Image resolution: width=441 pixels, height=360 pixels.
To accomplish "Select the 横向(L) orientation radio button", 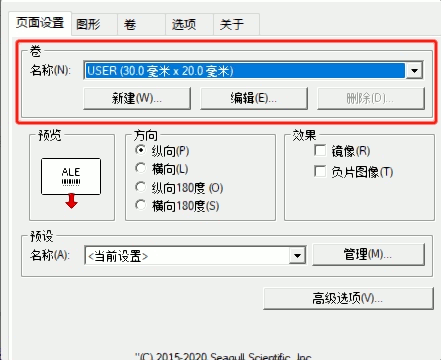I will click(141, 168).
